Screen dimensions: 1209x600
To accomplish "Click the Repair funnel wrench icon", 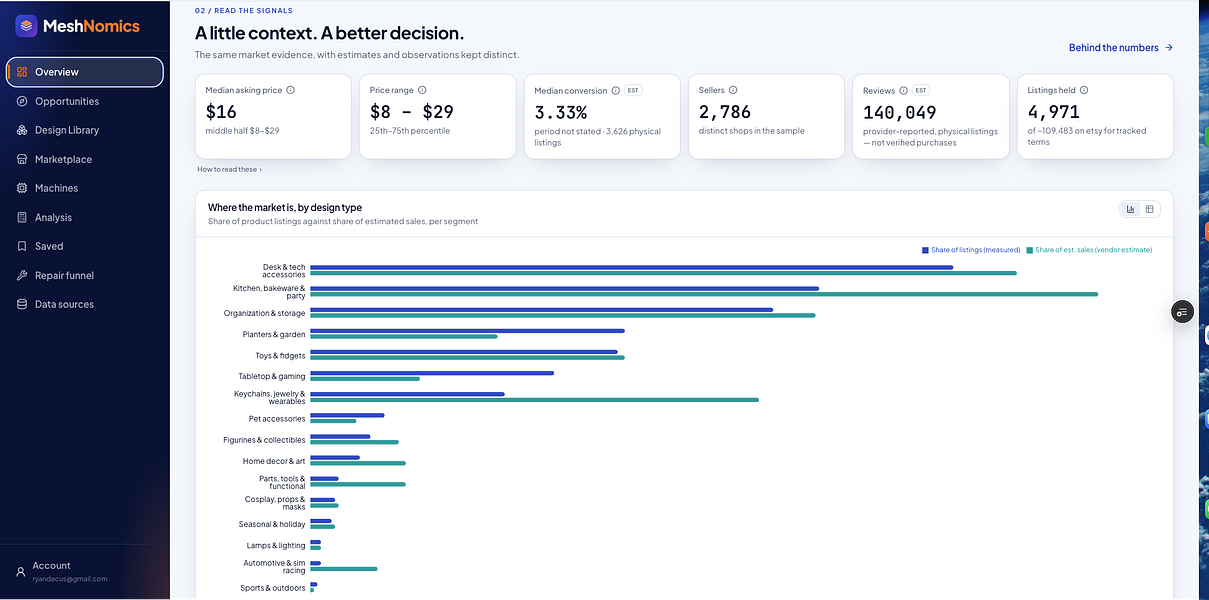I will [22, 275].
